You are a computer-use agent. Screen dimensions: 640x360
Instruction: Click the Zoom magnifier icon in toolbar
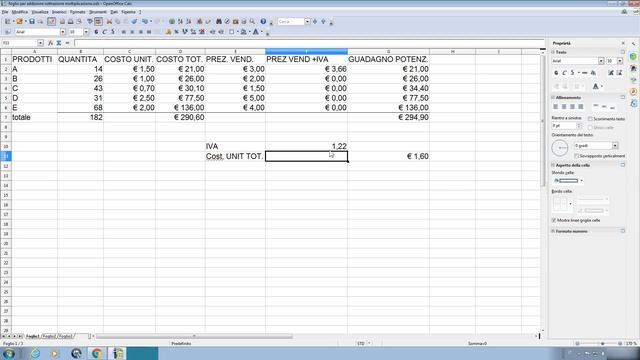tap(252, 21)
